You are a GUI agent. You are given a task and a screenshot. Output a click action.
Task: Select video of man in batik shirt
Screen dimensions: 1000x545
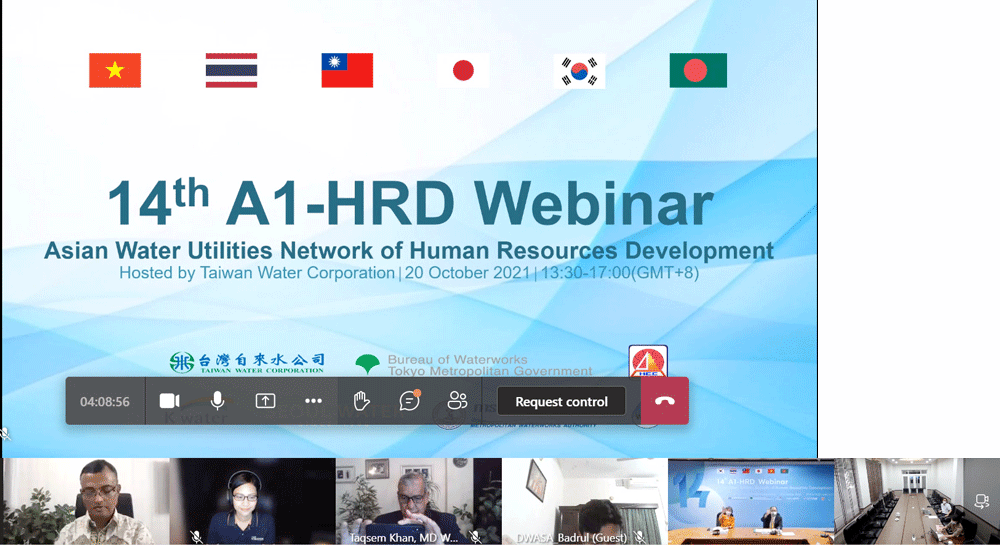pyautogui.click(x=86, y=501)
